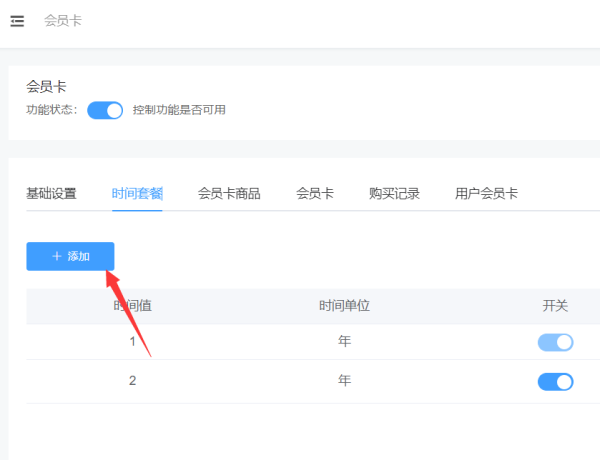Click the 会员卡 breadcrumb in the top bar

coord(63,21)
